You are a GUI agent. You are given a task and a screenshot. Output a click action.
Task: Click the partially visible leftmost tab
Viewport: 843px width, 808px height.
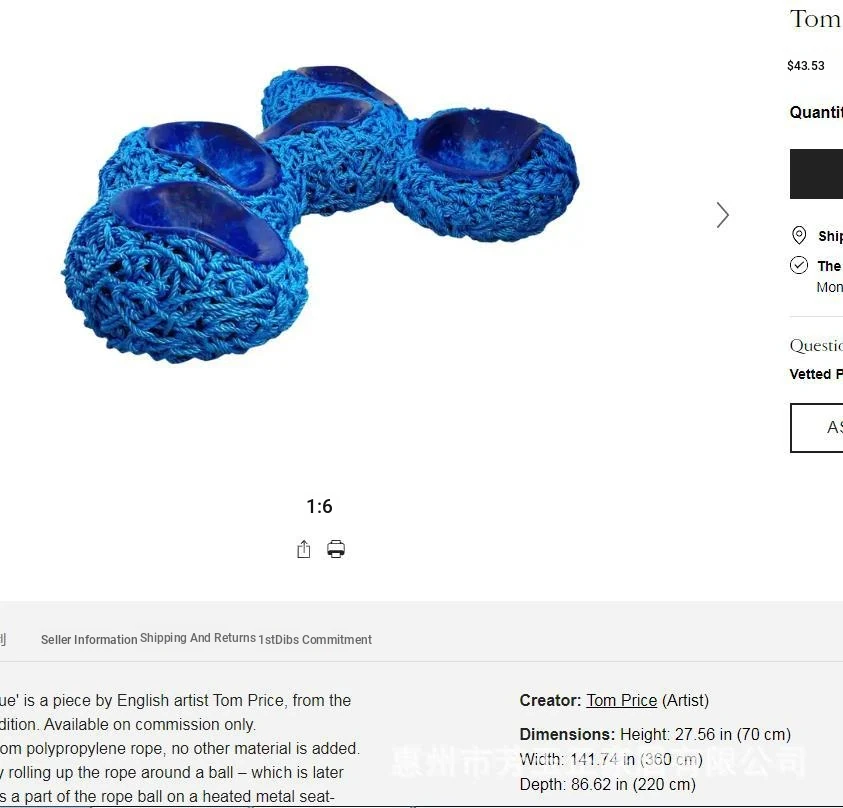click(x=3, y=639)
